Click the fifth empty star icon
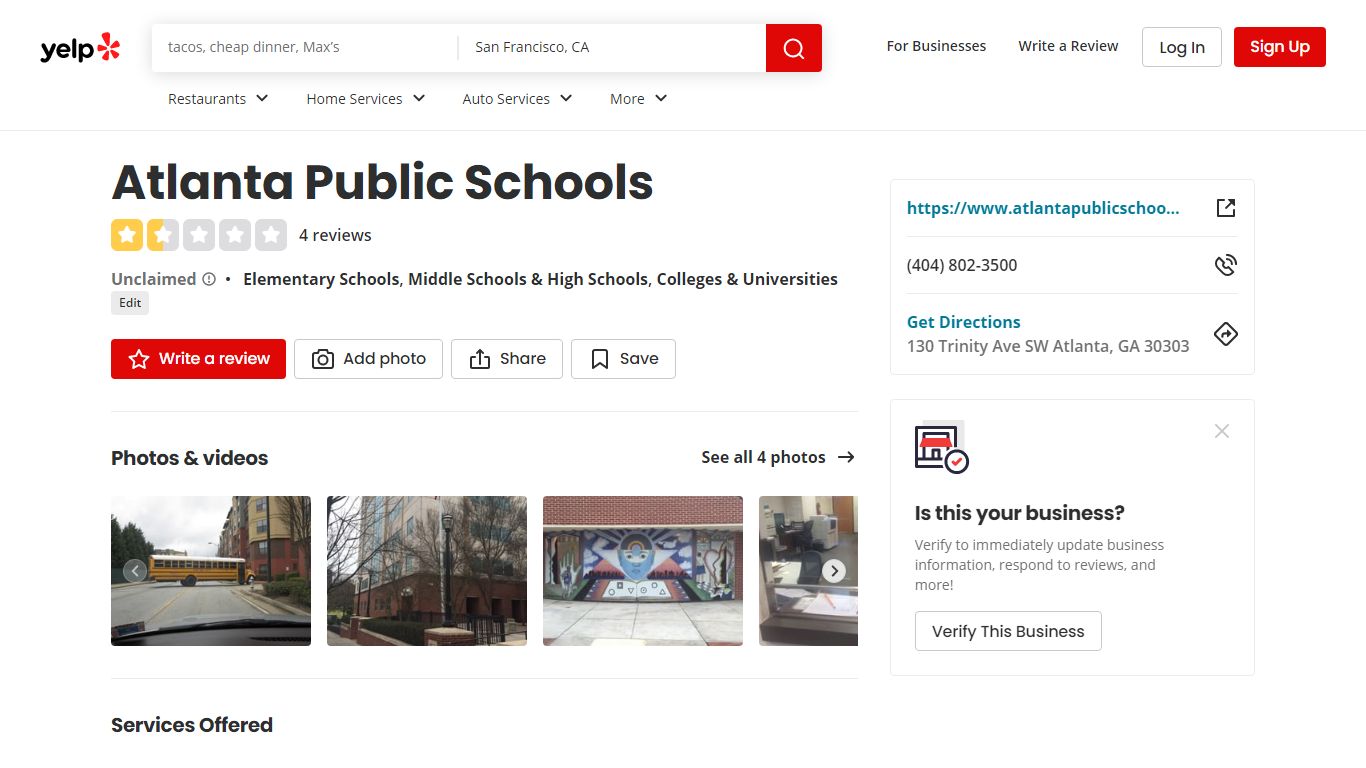Screen dimensions: 1366x768 coord(271,235)
